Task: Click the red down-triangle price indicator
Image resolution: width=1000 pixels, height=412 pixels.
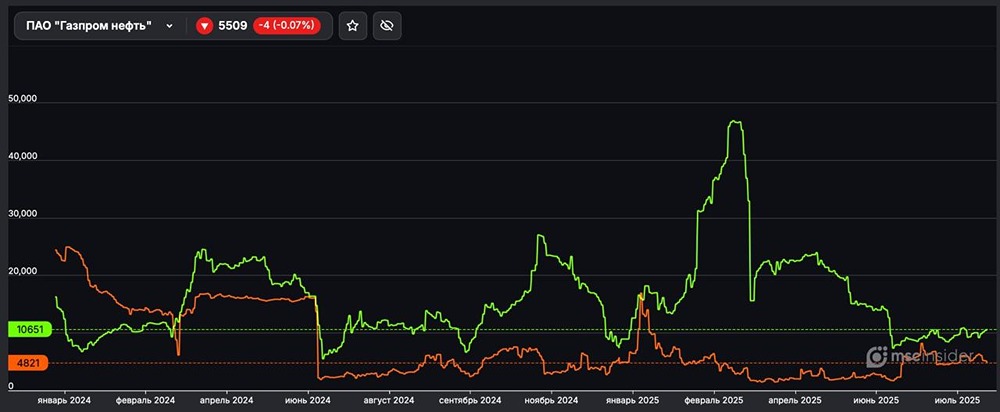Action: click(204, 26)
